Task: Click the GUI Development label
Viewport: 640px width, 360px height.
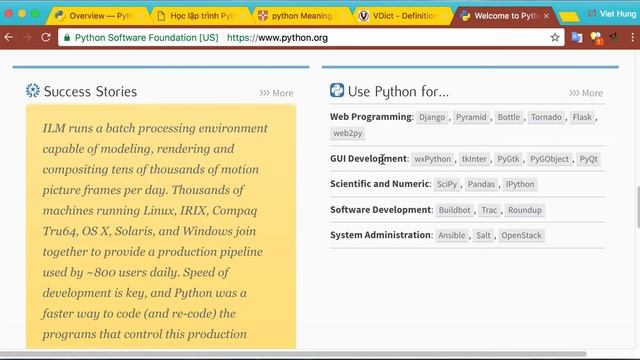Action: 369,158
